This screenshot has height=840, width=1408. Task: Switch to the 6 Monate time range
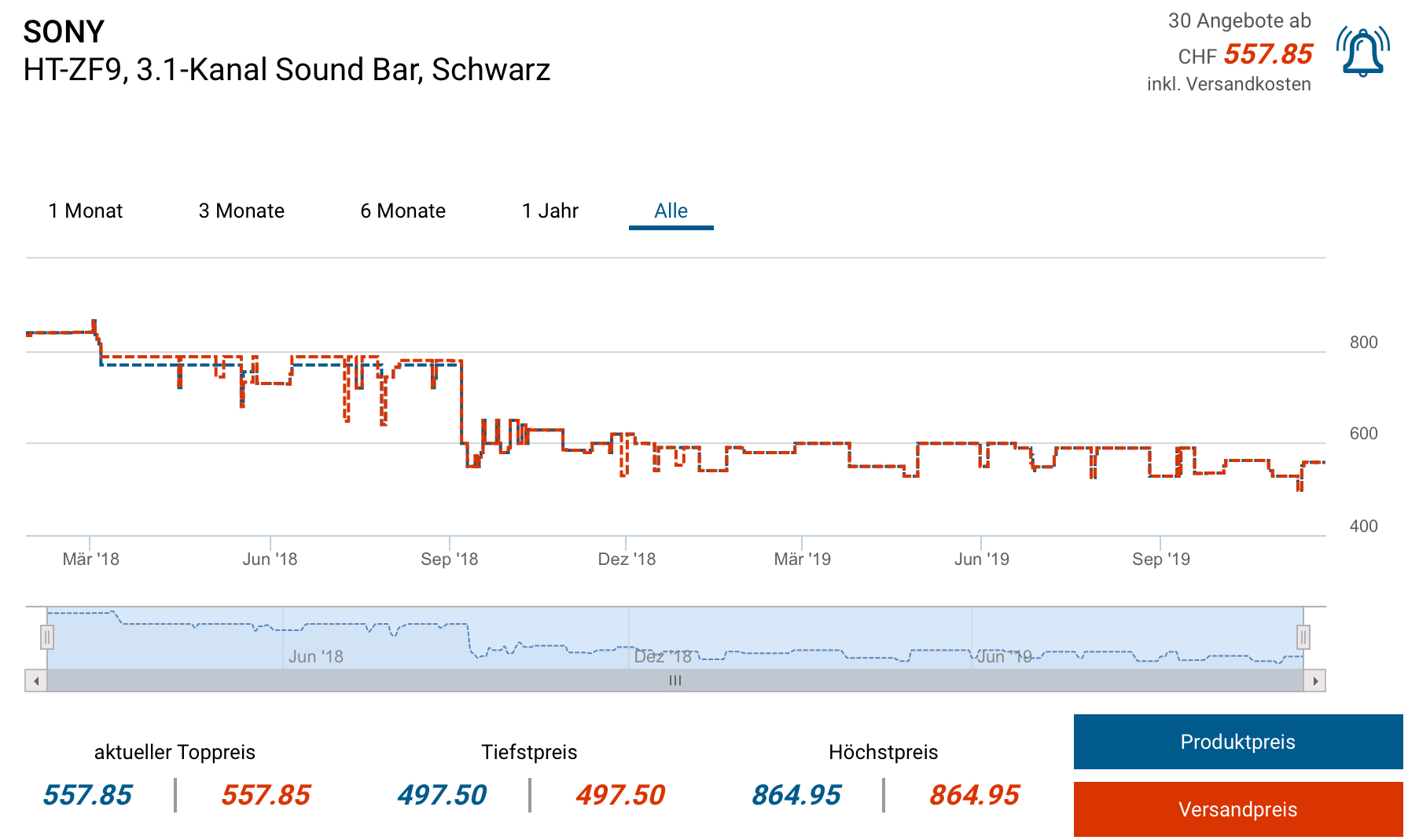click(x=403, y=211)
